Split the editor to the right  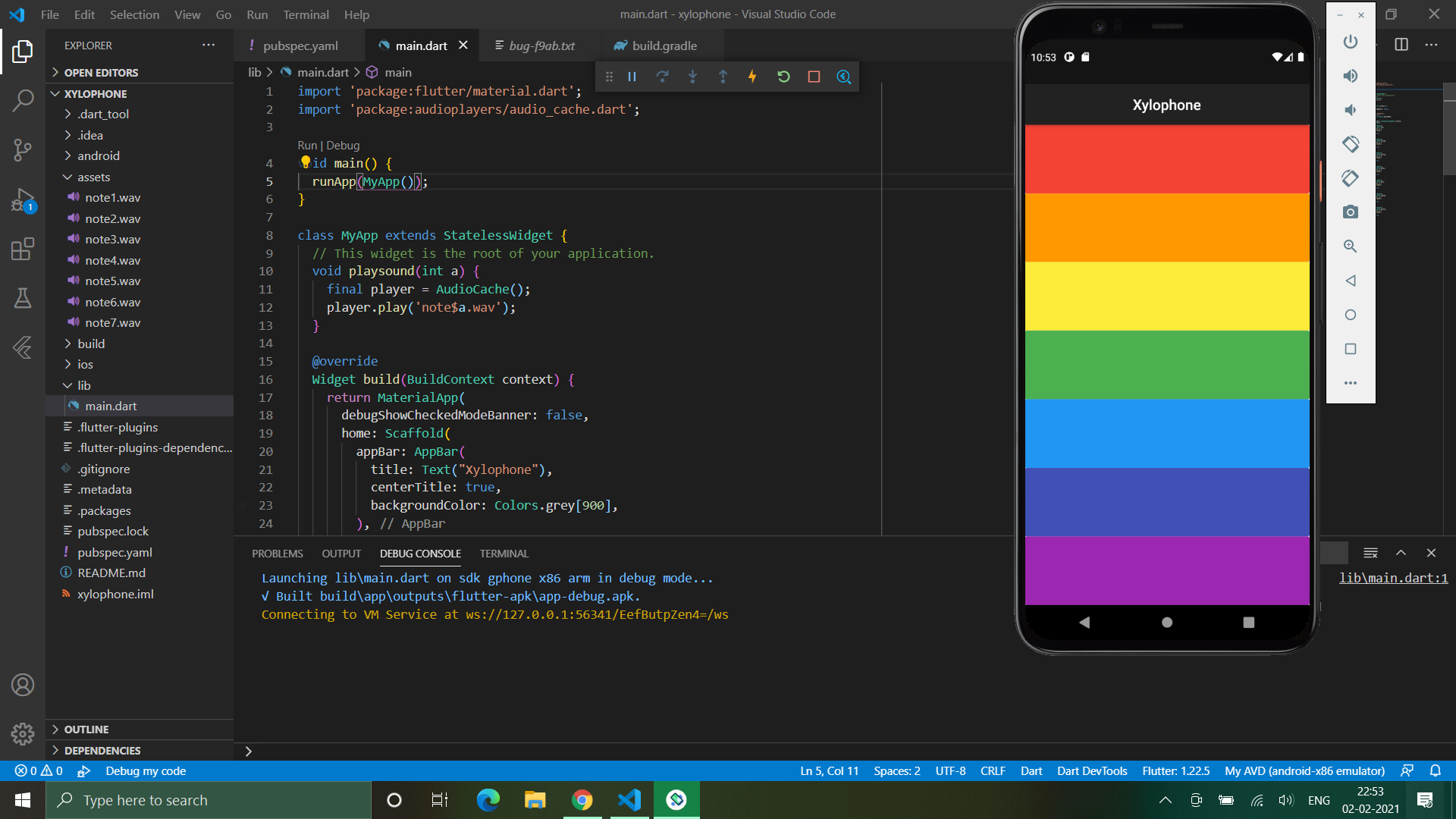click(1401, 45)
